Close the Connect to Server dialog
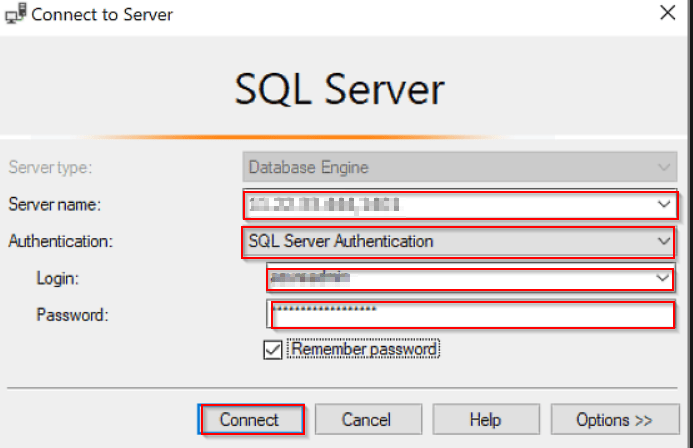Screen dimensions: 693x448 pos(667,12)
